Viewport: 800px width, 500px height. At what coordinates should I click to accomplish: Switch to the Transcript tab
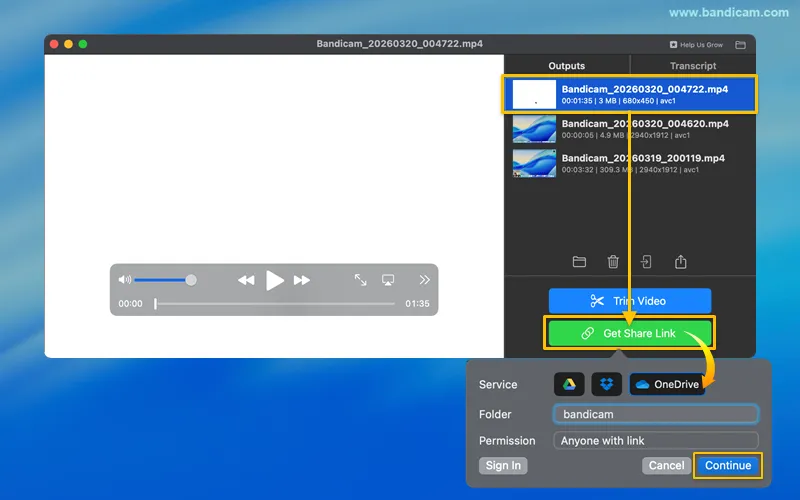[693, 65]
